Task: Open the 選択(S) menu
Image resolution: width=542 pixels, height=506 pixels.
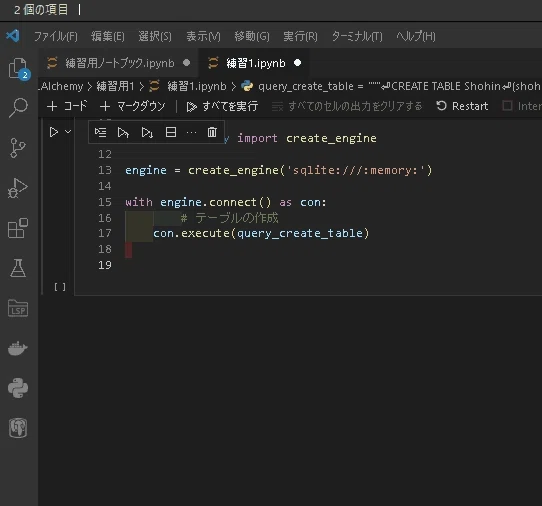Action: pos(155,36)
